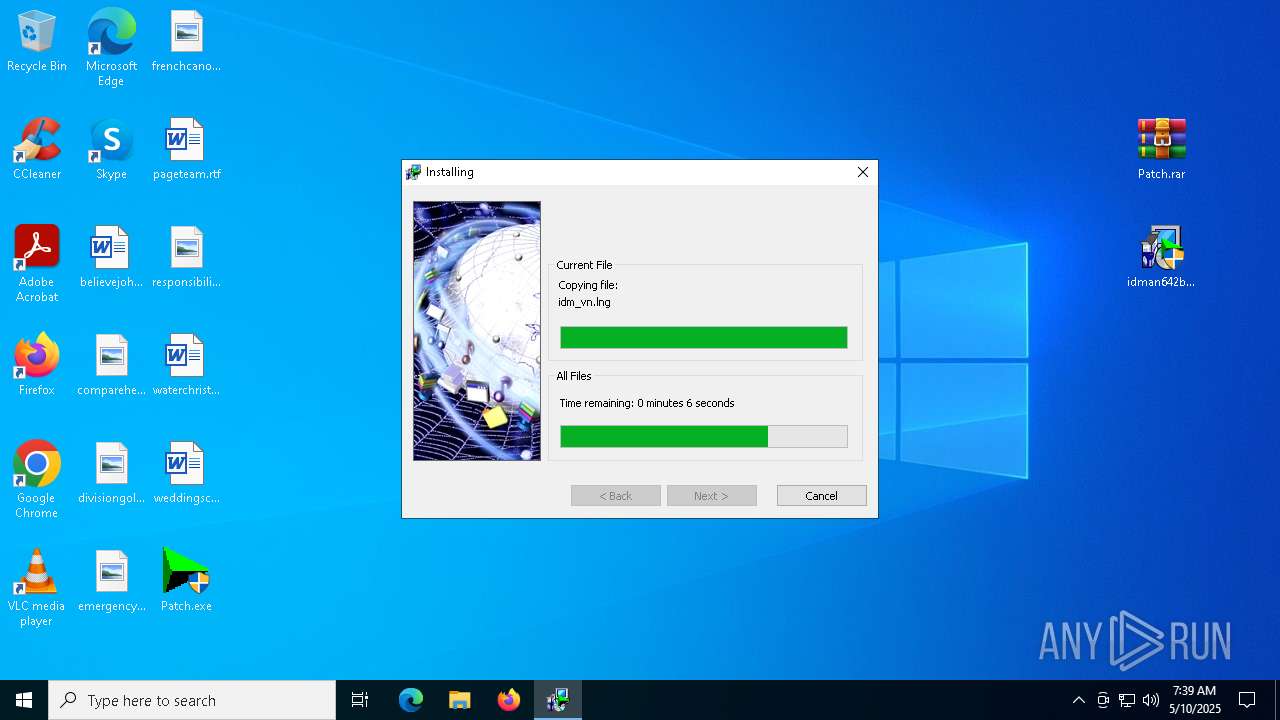This screenshot has width=1280, height=720.
Task: Close the Installing dialog window
Action: (x=863, y=172)
